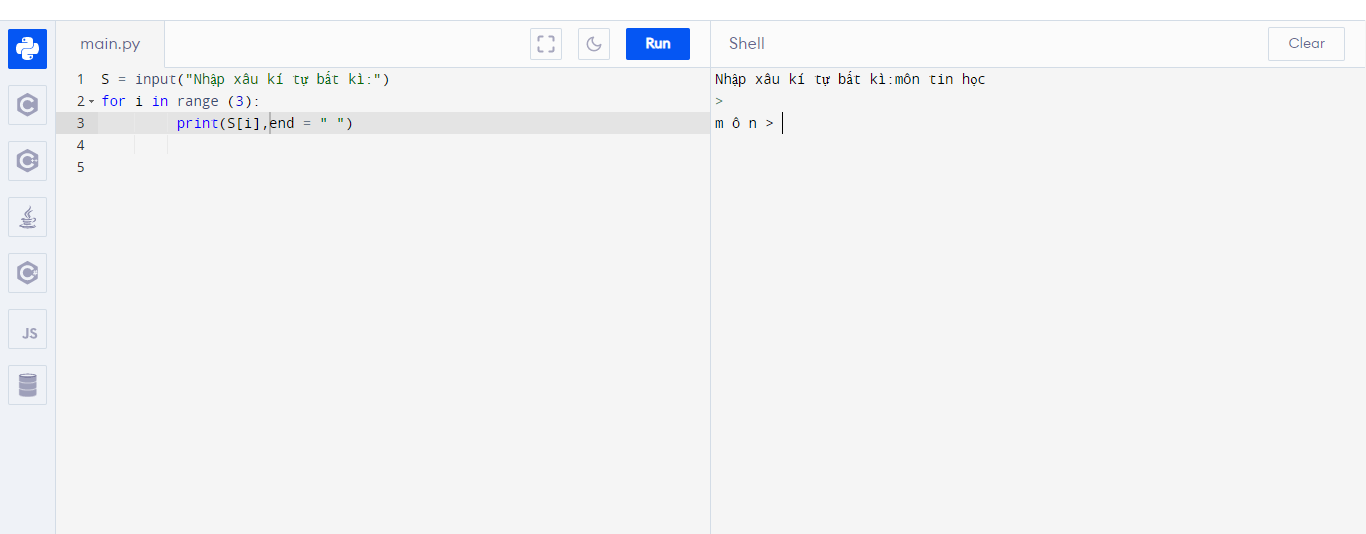Place cursor on empty line 5

[300, 167]
